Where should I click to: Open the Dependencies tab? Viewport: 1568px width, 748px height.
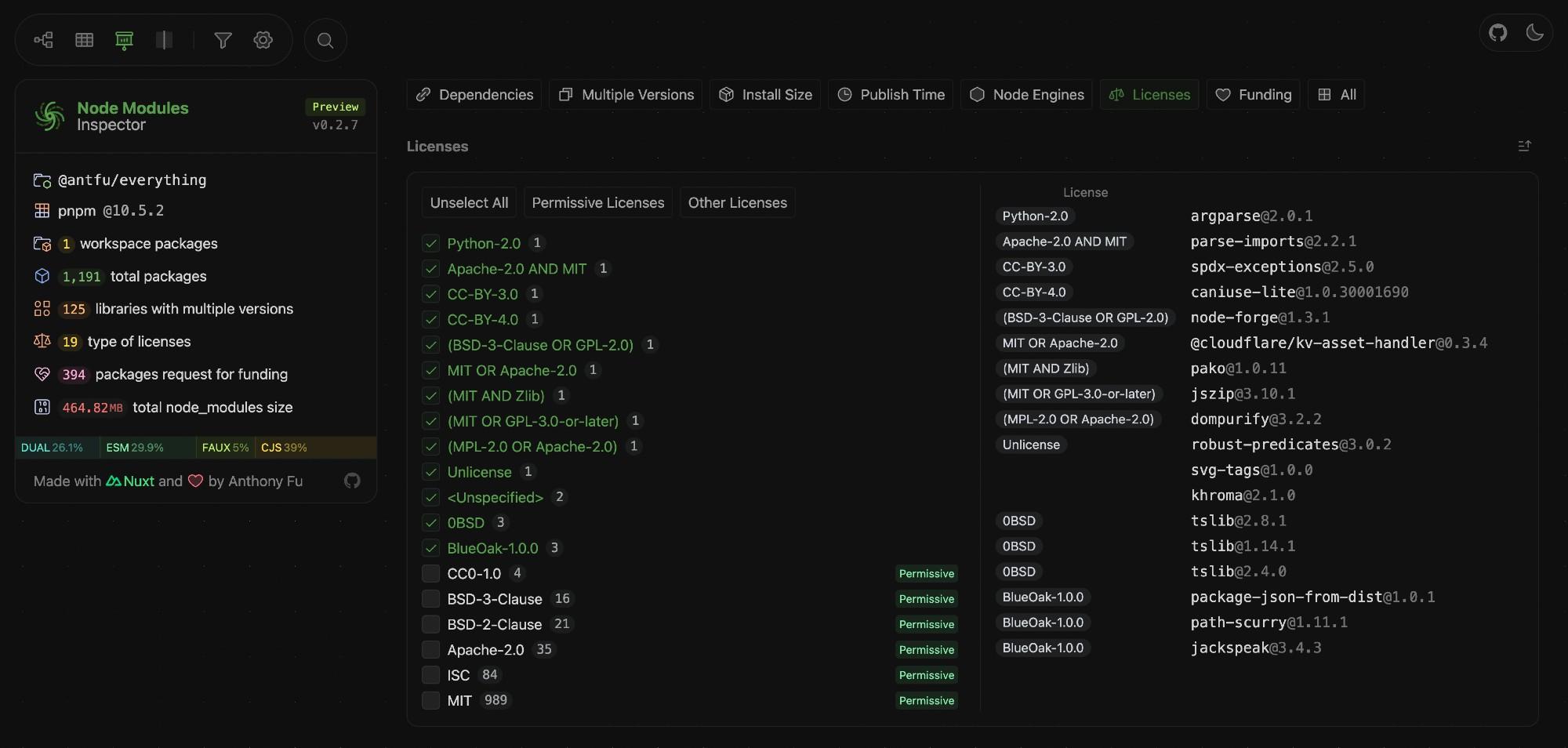474,95
